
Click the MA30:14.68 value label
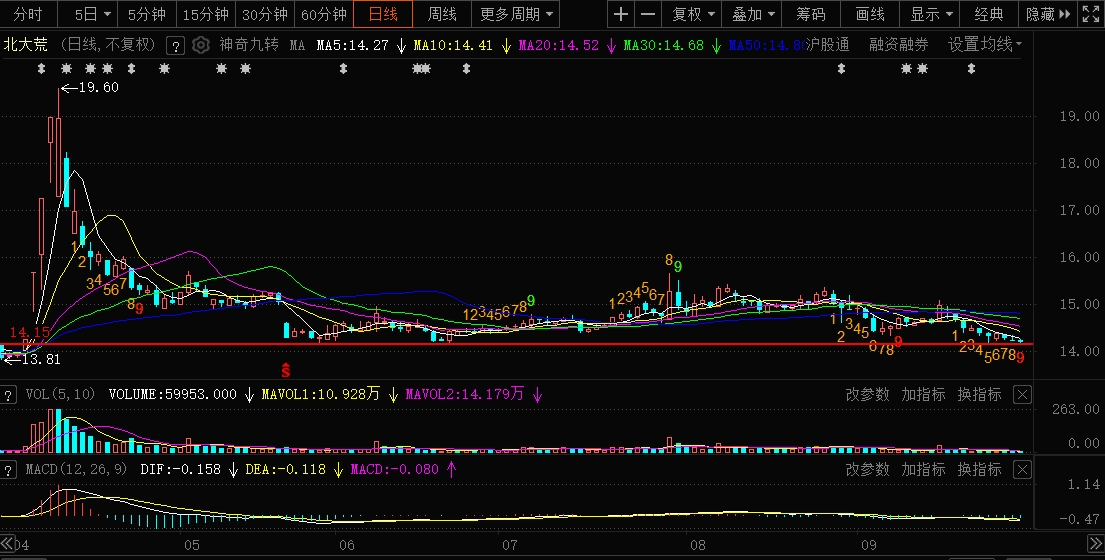(x=664, y=46)
